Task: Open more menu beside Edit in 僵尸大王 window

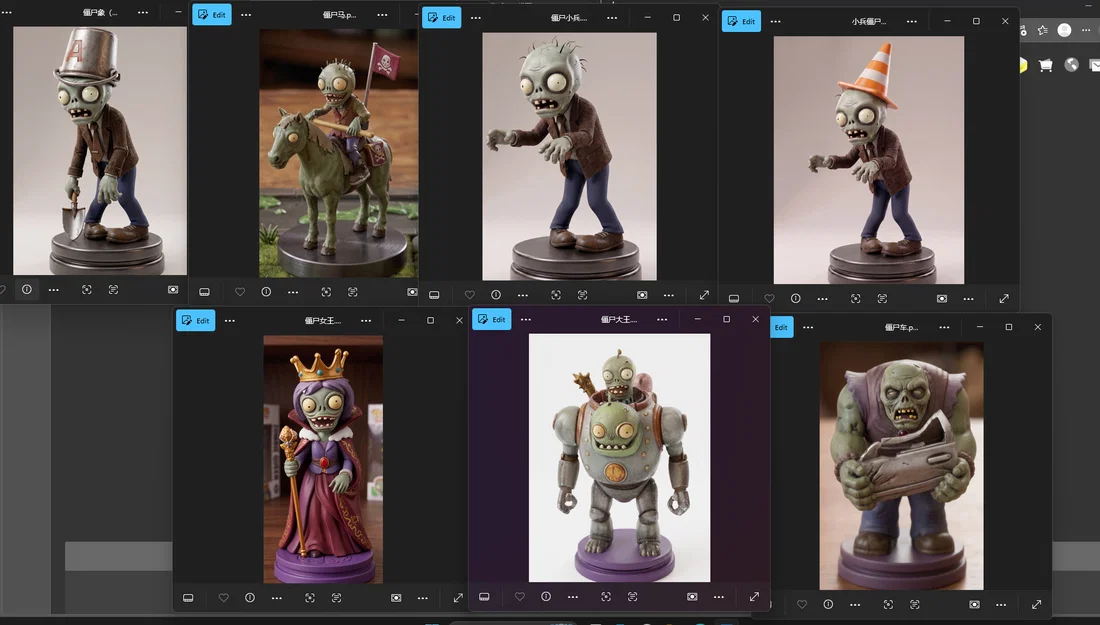Action: pos(525,319)
